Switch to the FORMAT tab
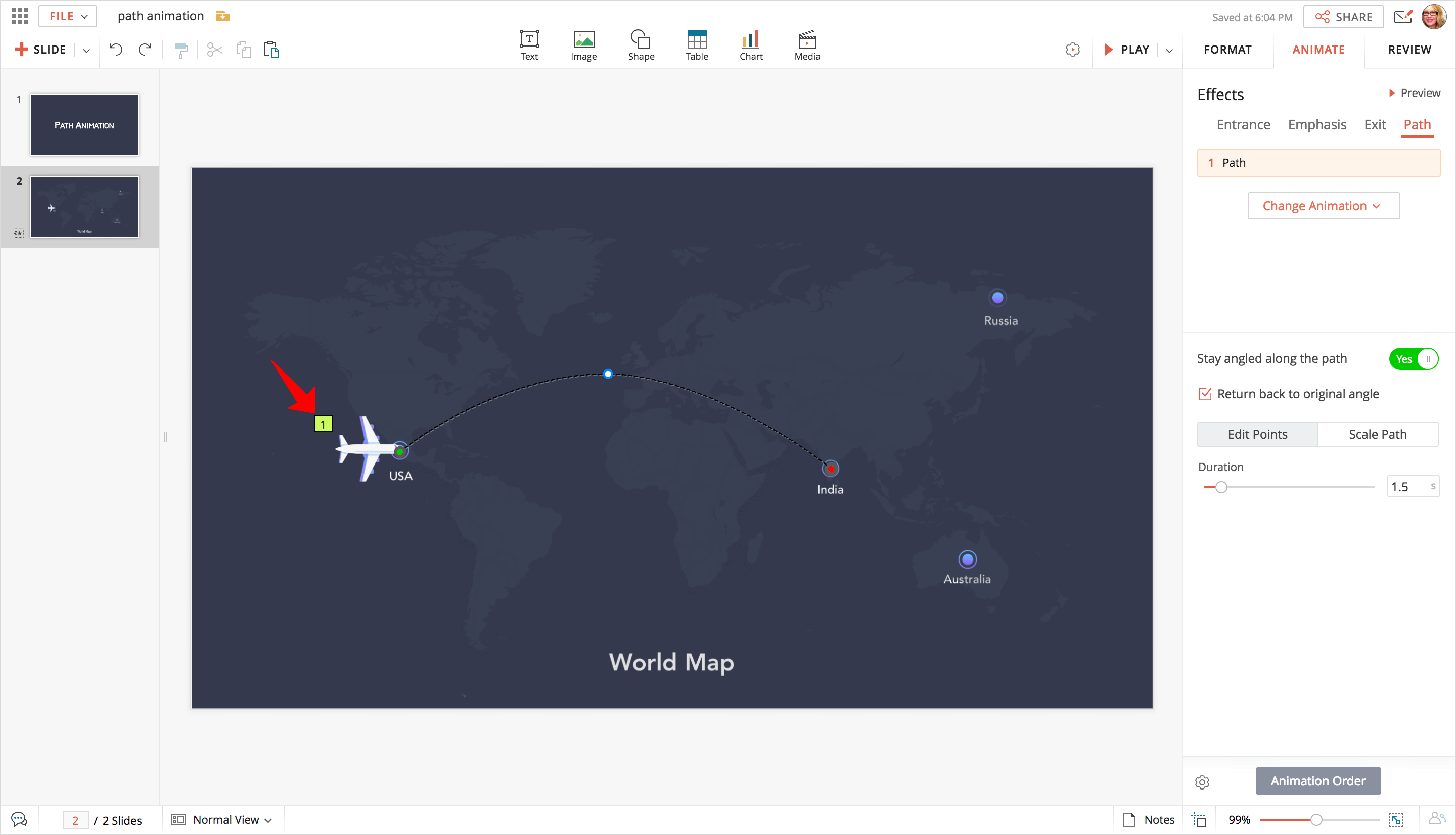 click(1227, 50)
